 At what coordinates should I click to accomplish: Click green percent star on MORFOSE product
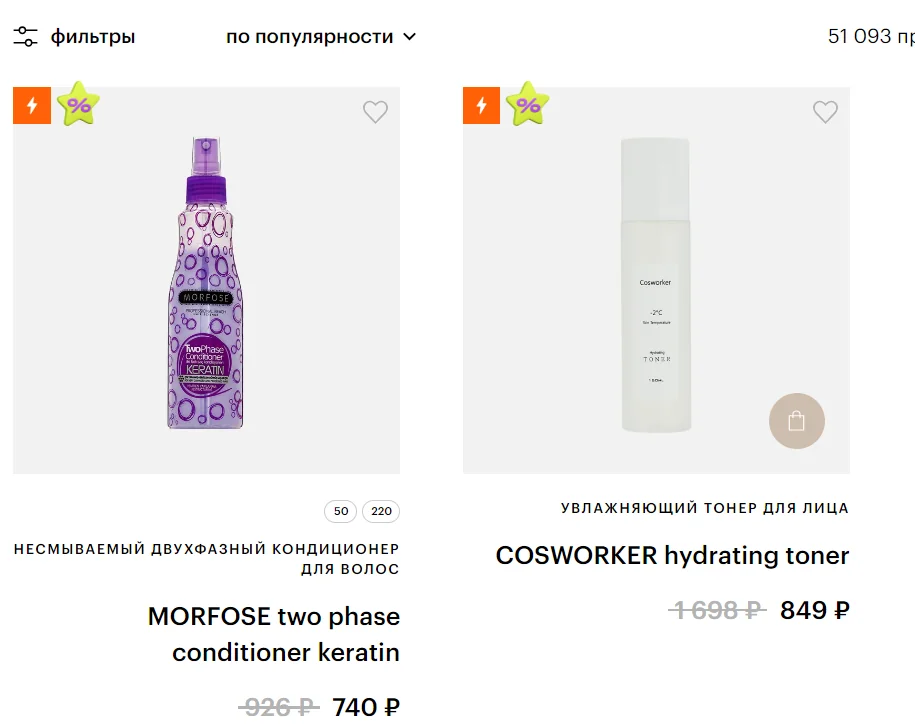pos(78,104)
